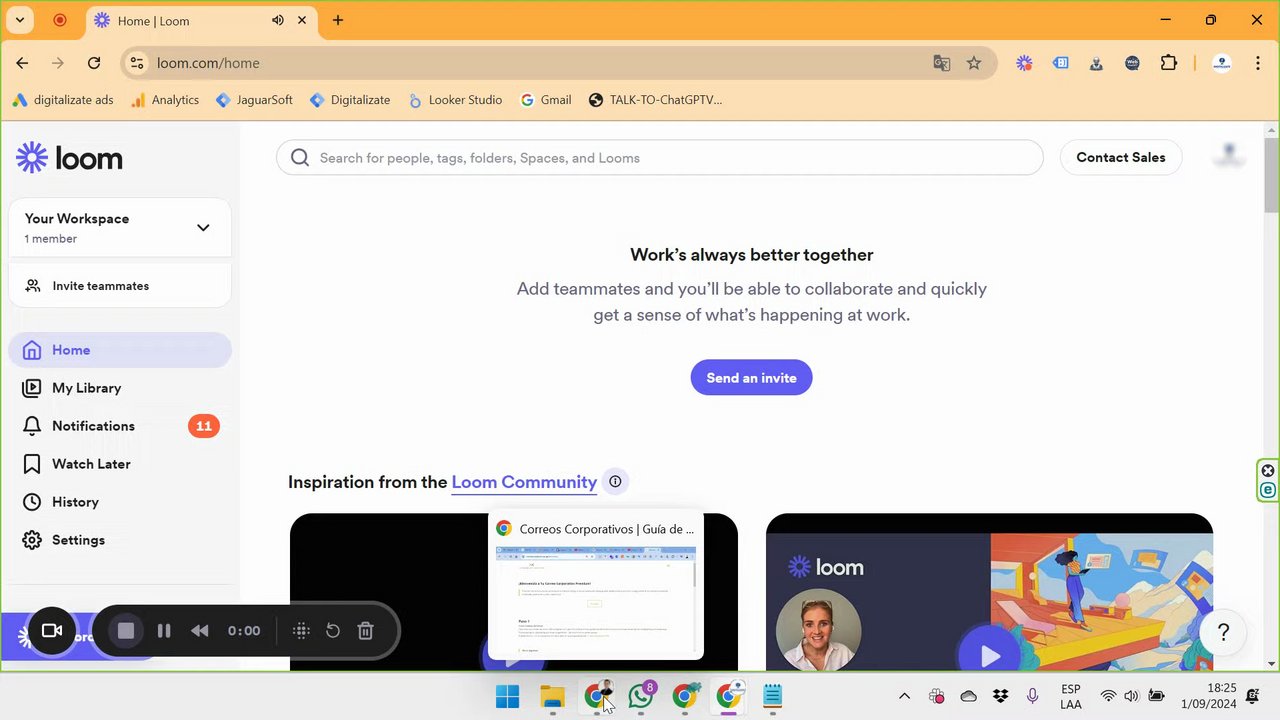Click the Loom extension icon in Chrome toolbar
Screen dimensions: 1280x720
1024,63
